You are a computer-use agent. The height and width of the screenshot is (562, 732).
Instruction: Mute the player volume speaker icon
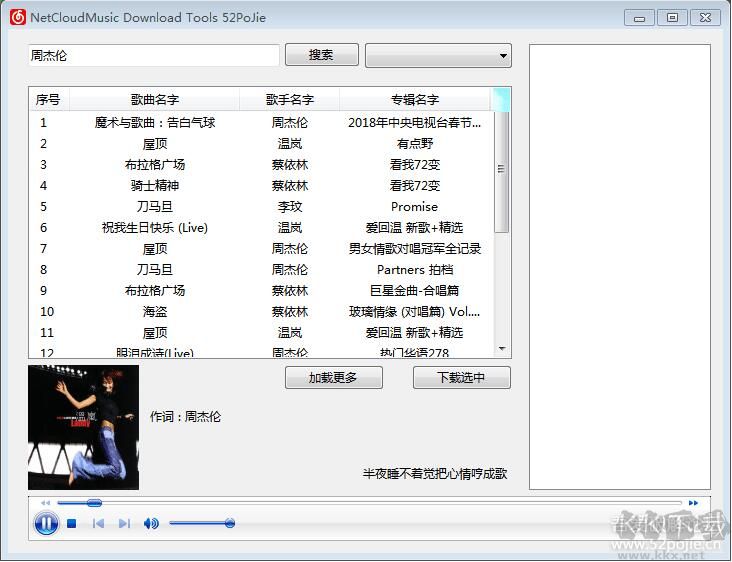point(151,523)
